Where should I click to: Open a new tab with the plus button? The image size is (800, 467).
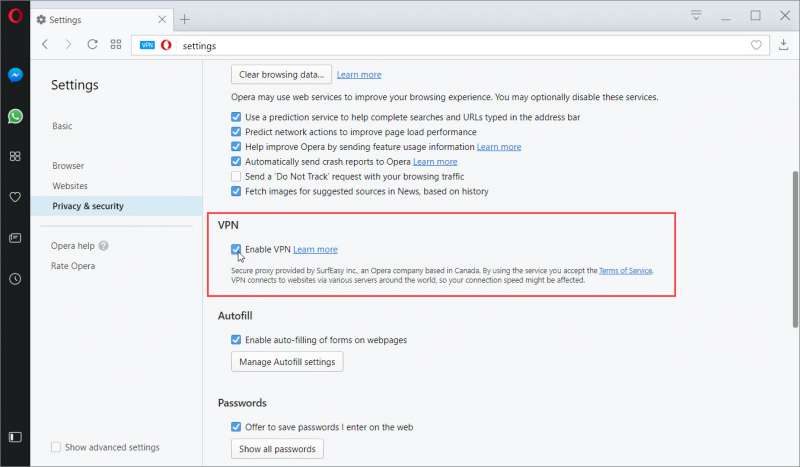pos(185,19)
